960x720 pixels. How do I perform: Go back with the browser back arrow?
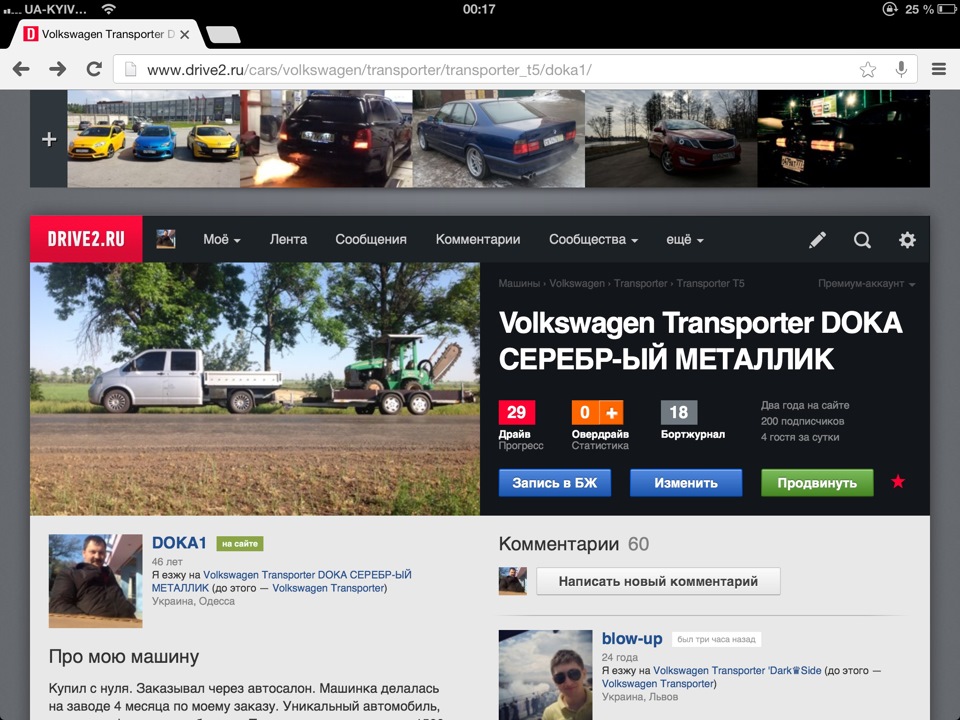point(21,69)
